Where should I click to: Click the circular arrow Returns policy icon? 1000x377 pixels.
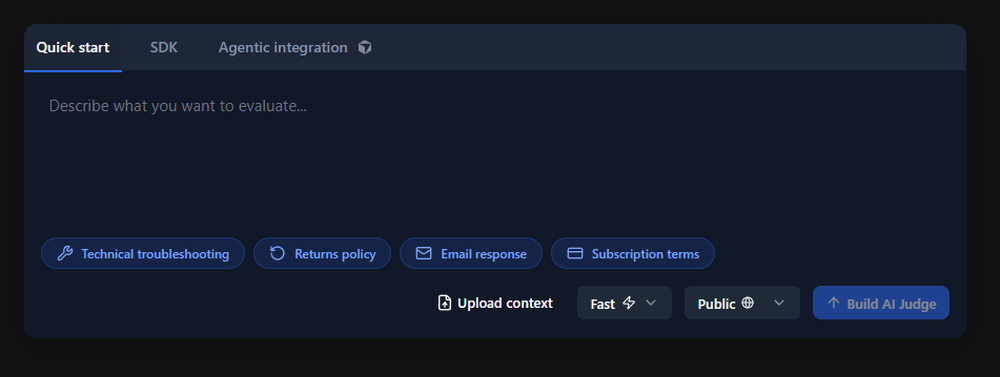click(277, 254)
